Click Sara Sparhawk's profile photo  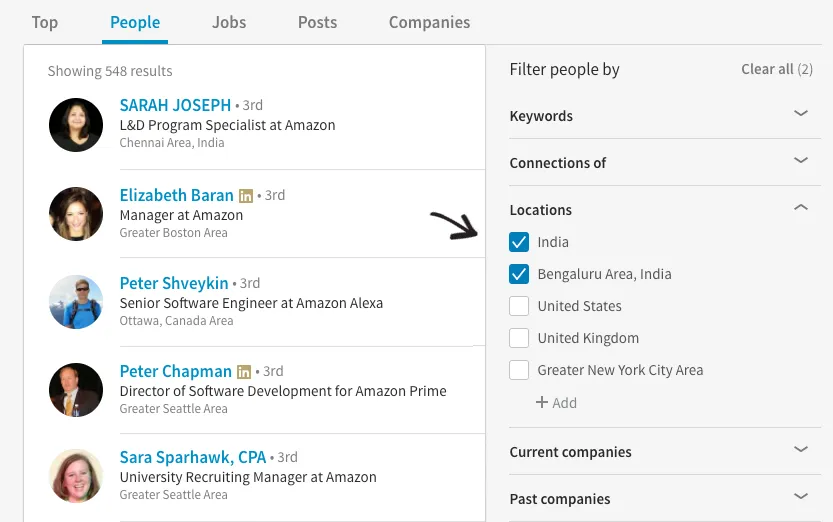(76, 476)
